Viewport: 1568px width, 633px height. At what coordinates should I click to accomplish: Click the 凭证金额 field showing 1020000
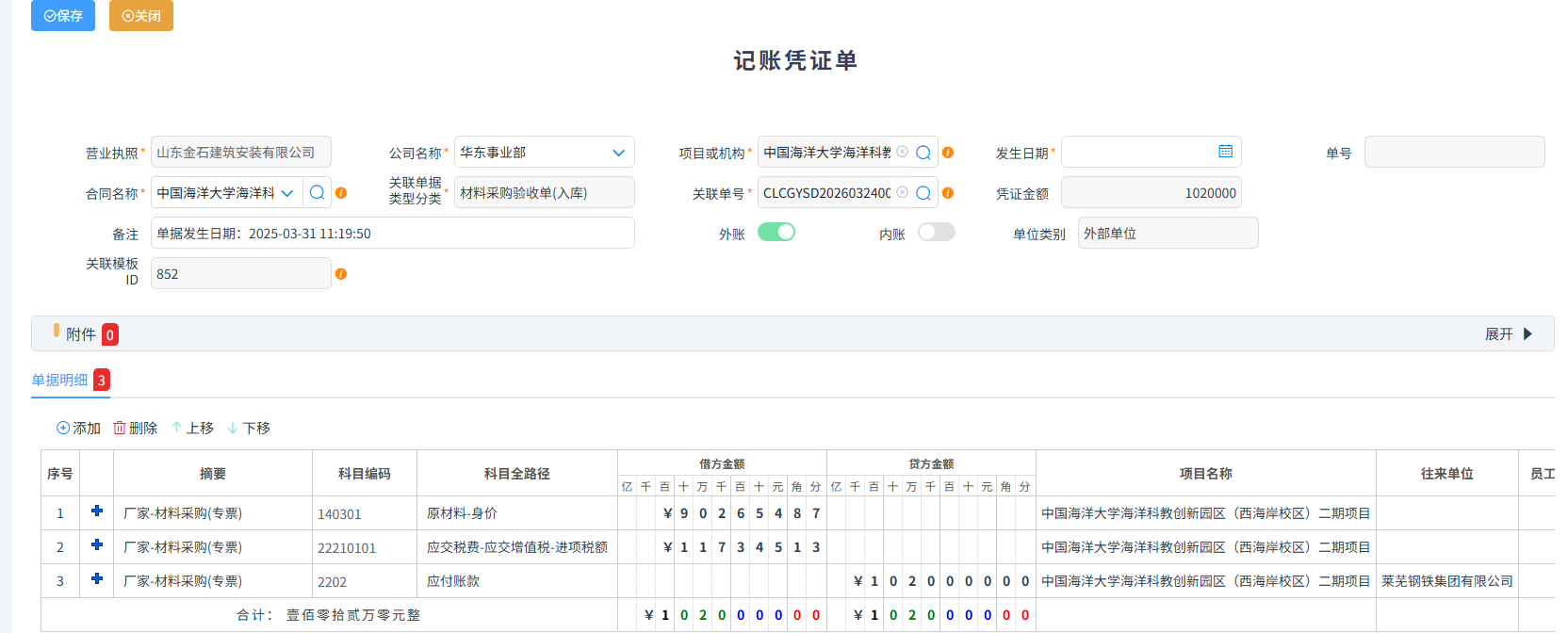click(1151, 193)
